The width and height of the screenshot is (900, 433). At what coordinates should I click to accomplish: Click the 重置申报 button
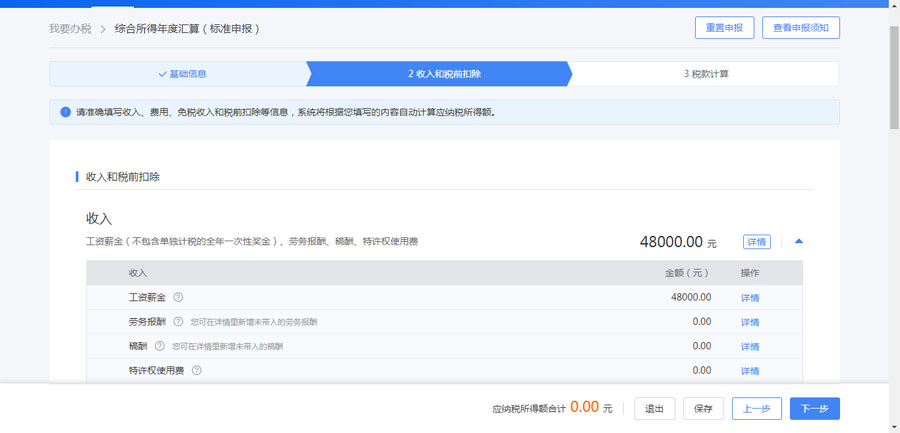(x=724, y=28)
